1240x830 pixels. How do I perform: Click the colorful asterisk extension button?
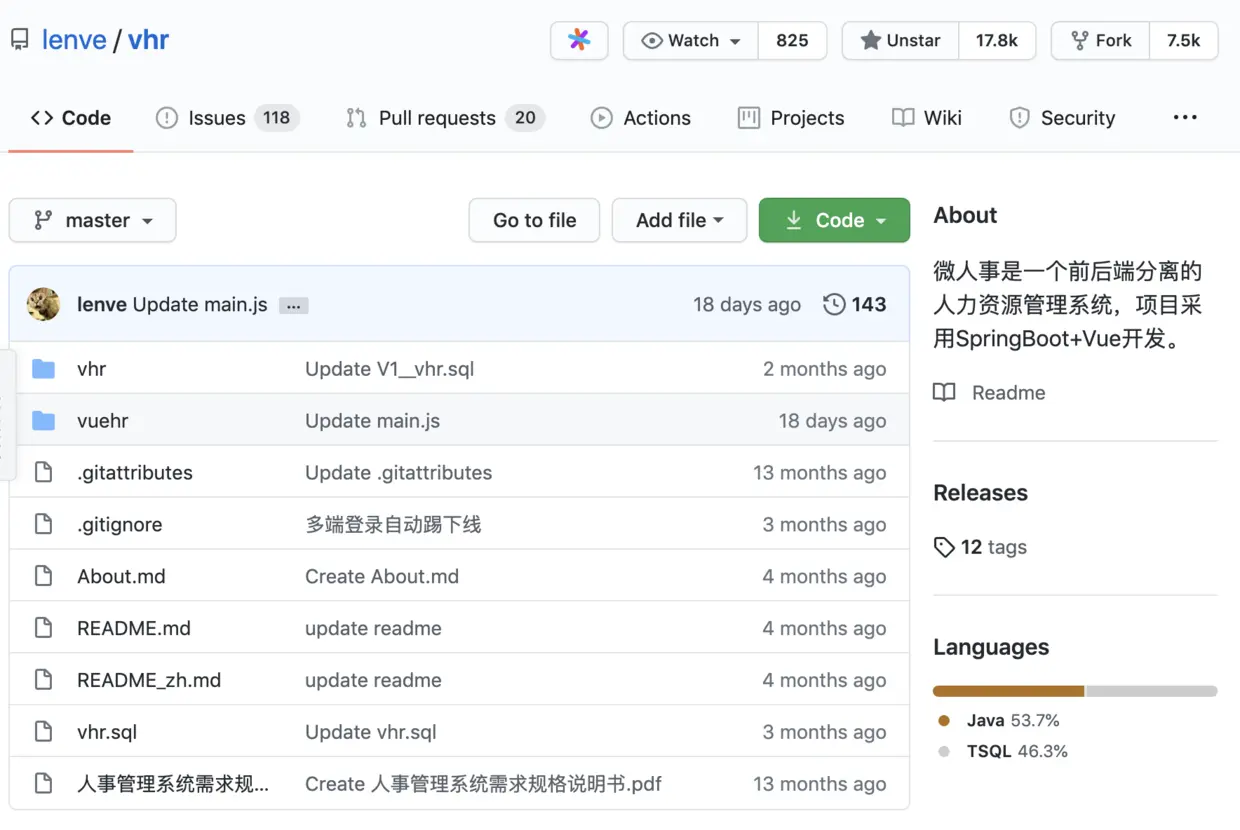point(579,40)
